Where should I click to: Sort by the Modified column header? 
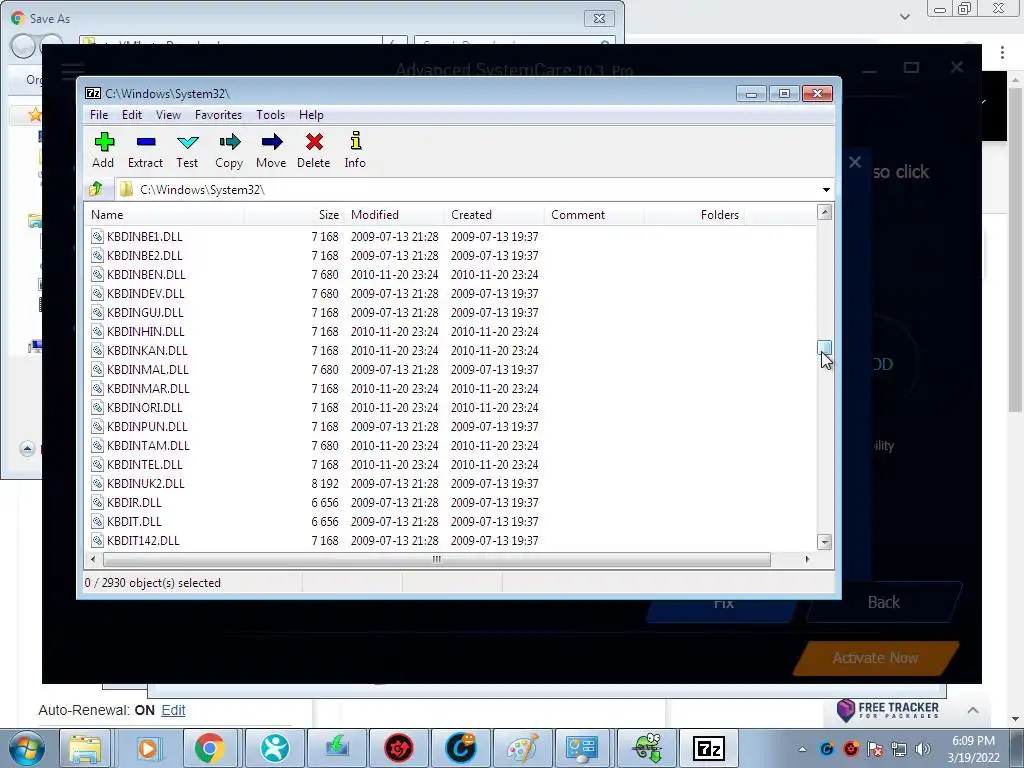coord(394,215)
